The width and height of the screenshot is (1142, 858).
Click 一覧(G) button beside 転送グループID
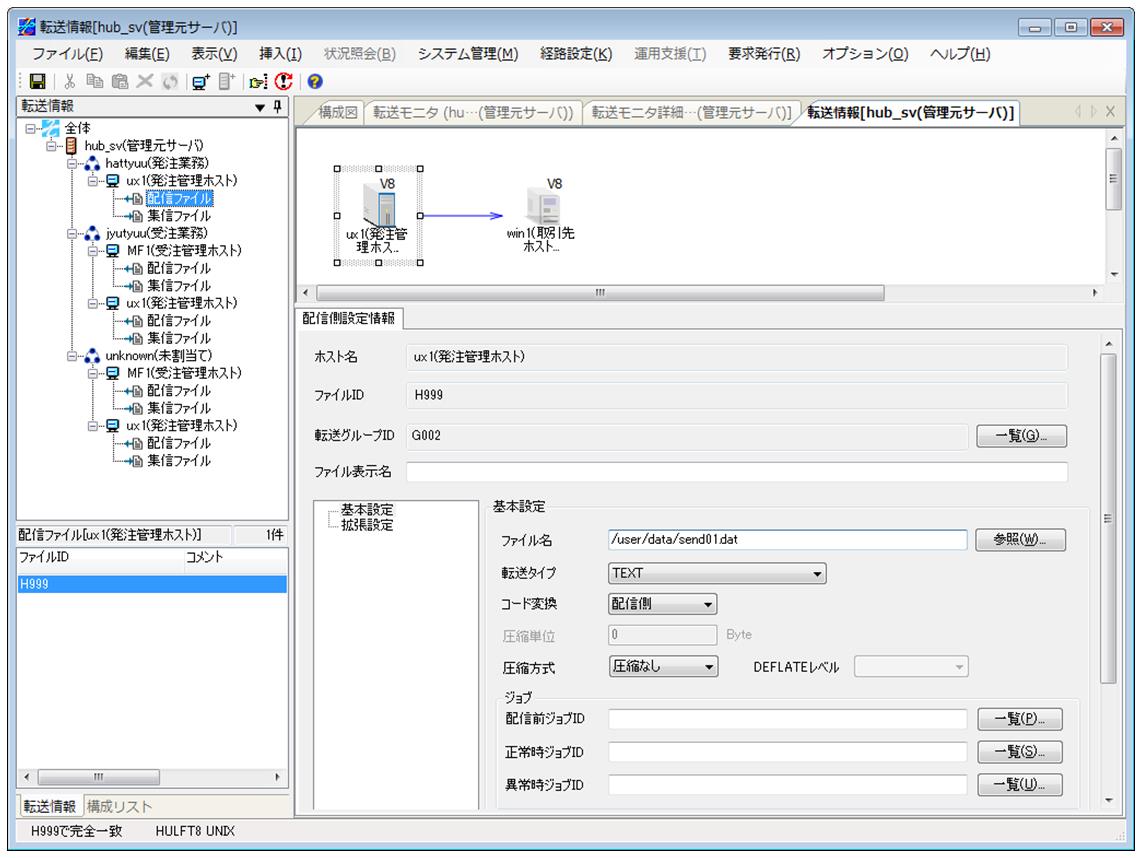1021,436
